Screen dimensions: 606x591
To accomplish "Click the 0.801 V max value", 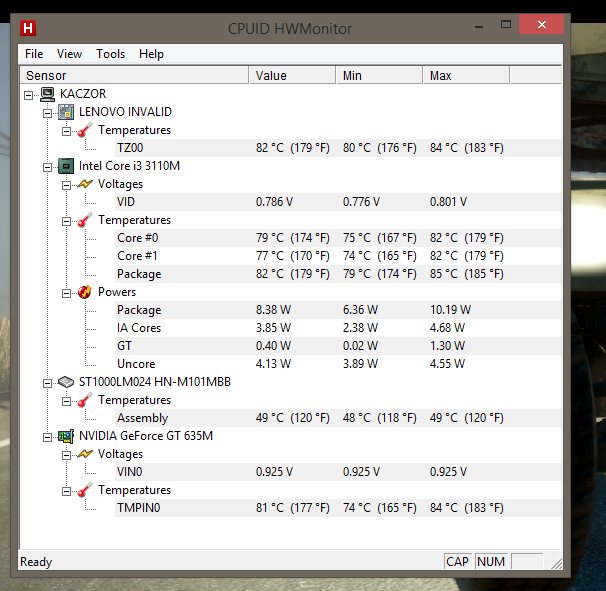I will [448, 202].
